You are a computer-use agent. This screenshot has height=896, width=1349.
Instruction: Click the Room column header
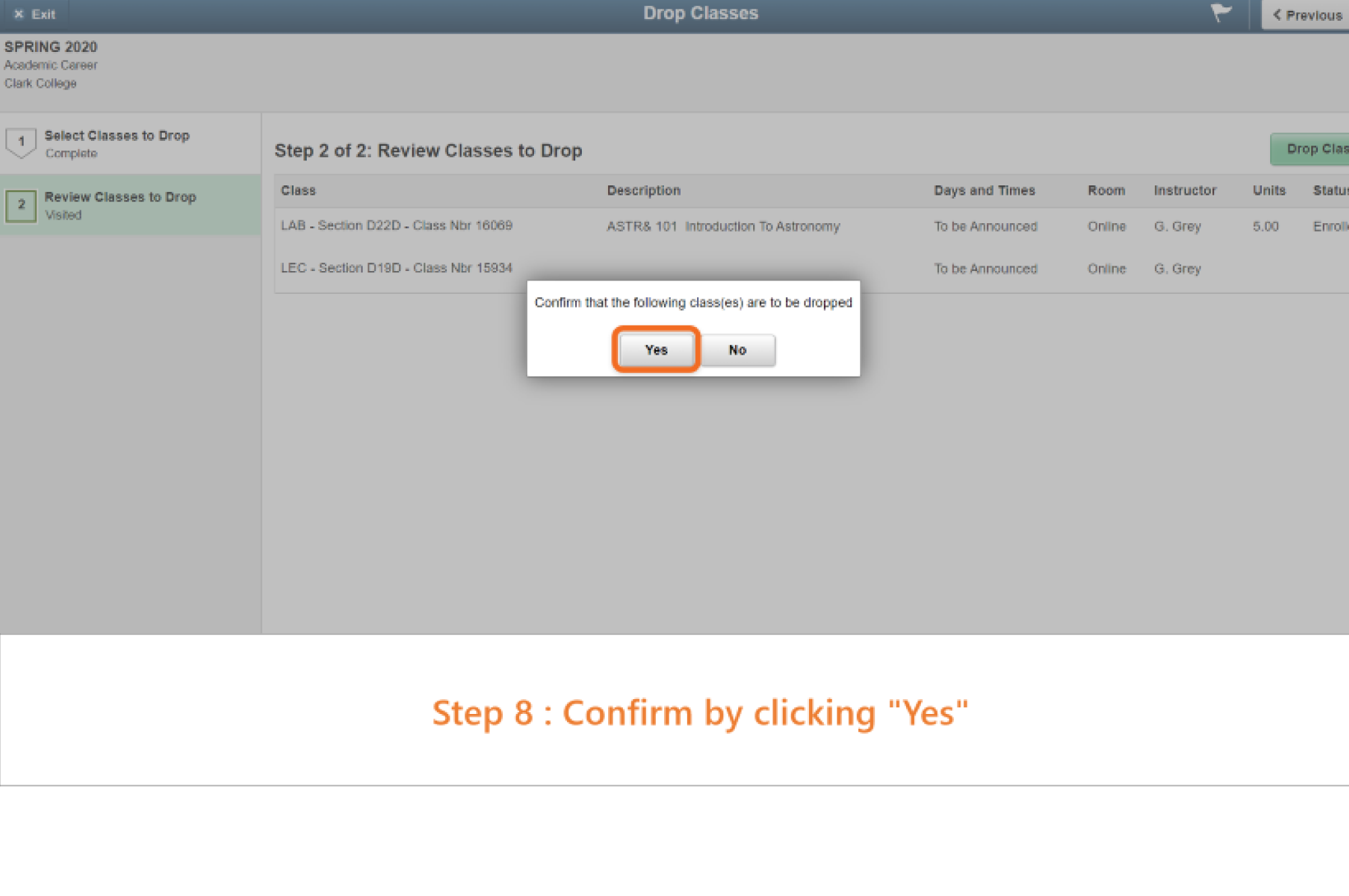point(1106,190)
